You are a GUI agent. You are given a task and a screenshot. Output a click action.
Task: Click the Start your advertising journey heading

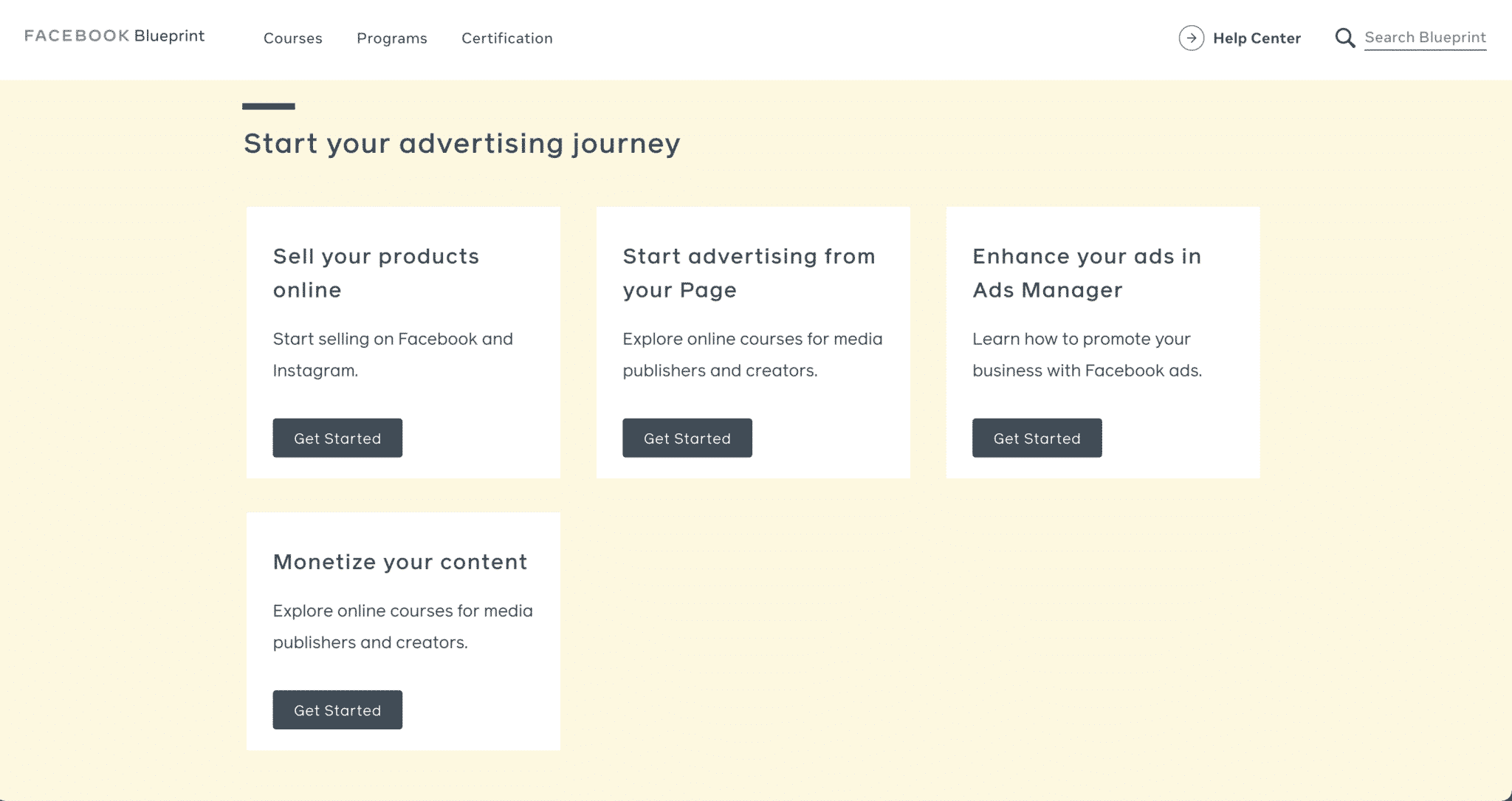tap(462, 143)
